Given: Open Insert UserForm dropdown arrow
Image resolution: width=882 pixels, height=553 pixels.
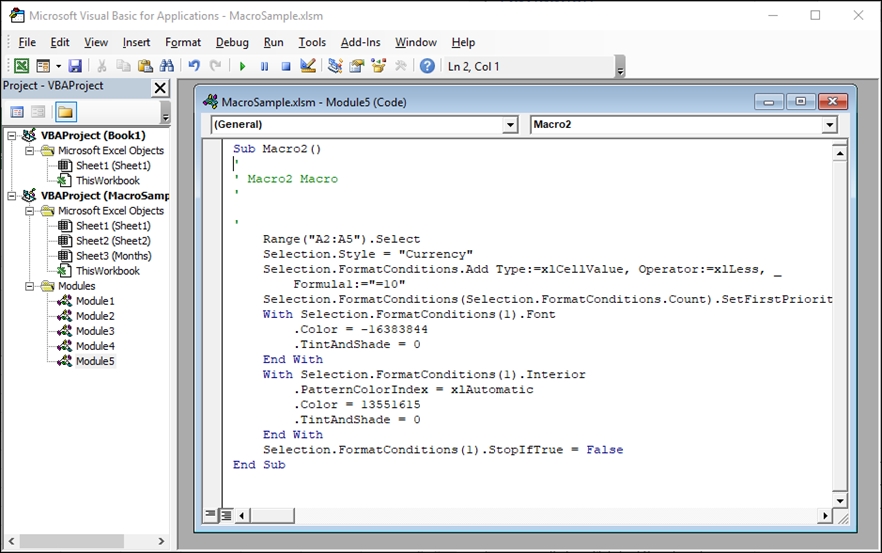Looking at the screenshot, I should coord(58,66).
